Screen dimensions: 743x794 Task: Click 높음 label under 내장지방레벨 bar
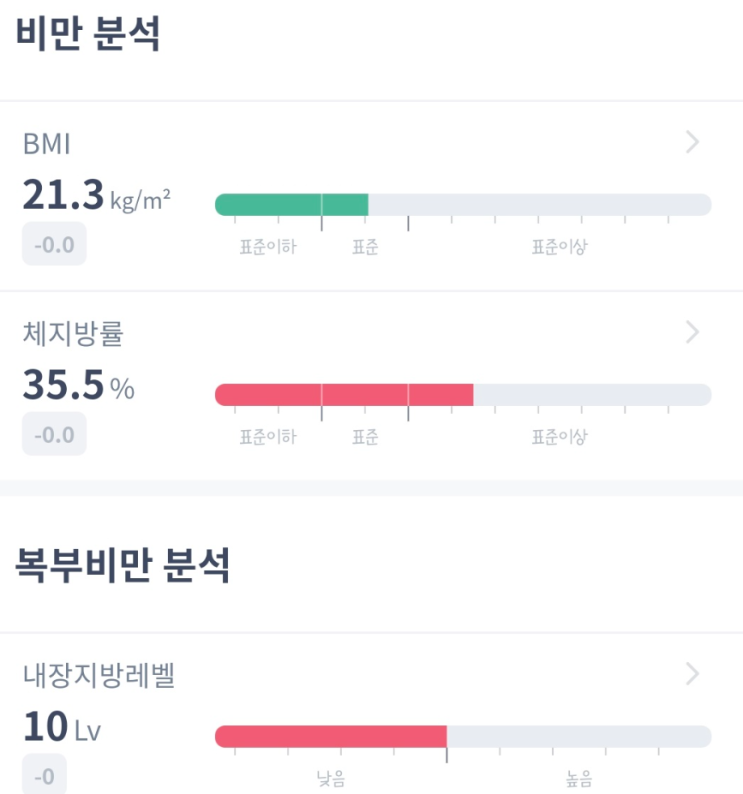578,779
